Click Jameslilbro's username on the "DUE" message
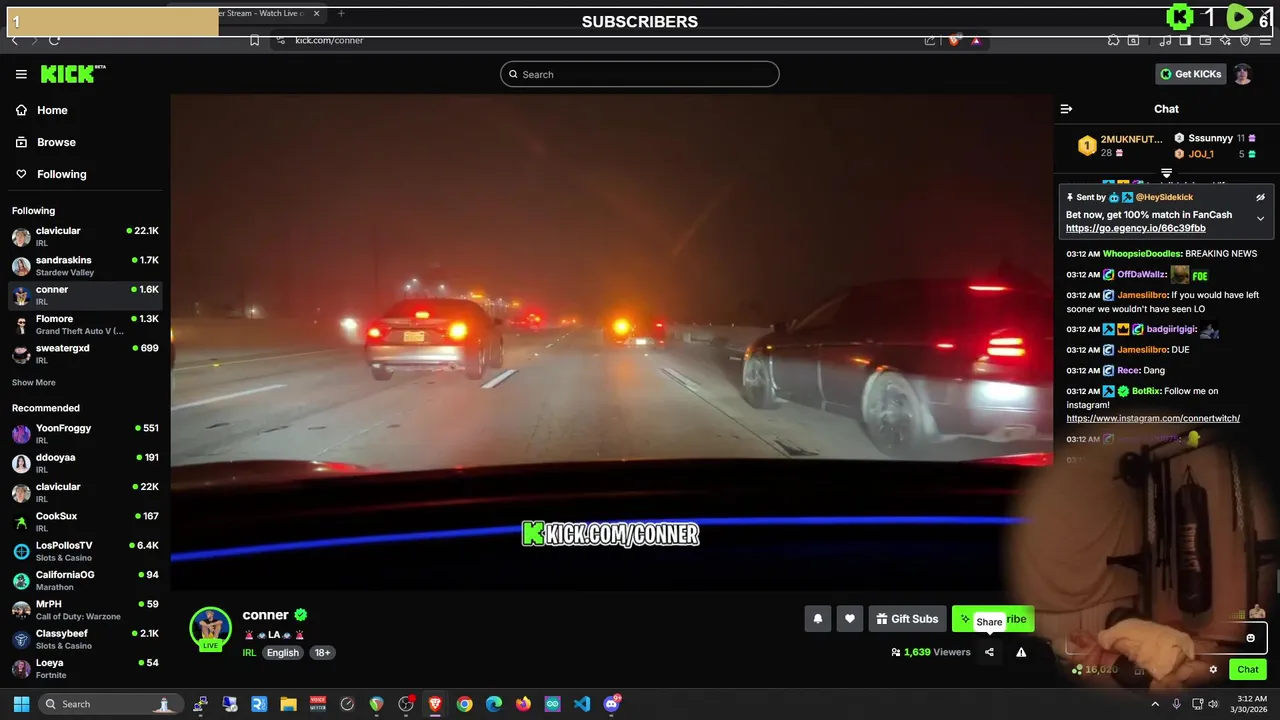This screenshot has height=720, width=1280. coord(1142,350)
